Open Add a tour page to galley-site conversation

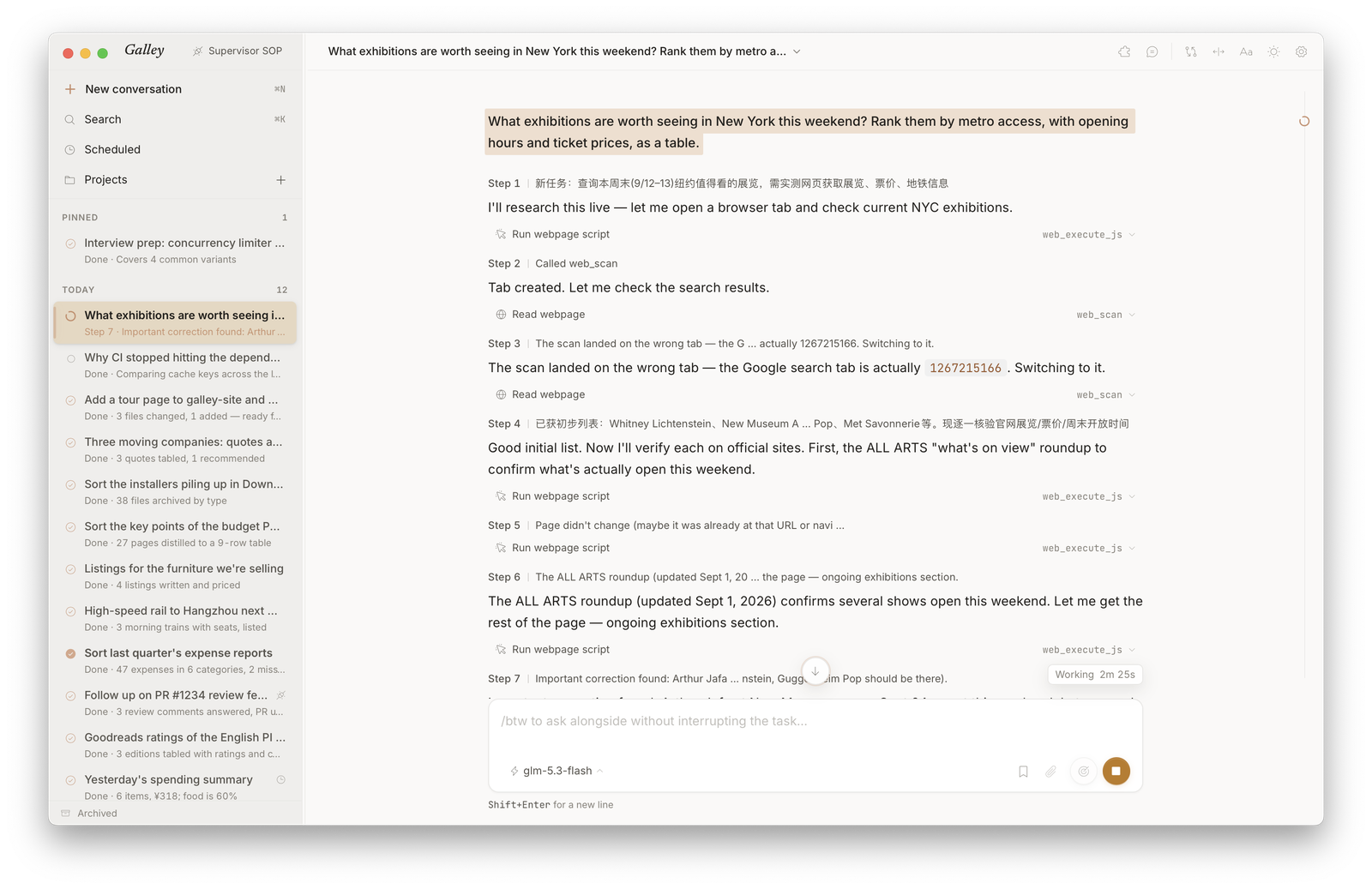point(175,407)
